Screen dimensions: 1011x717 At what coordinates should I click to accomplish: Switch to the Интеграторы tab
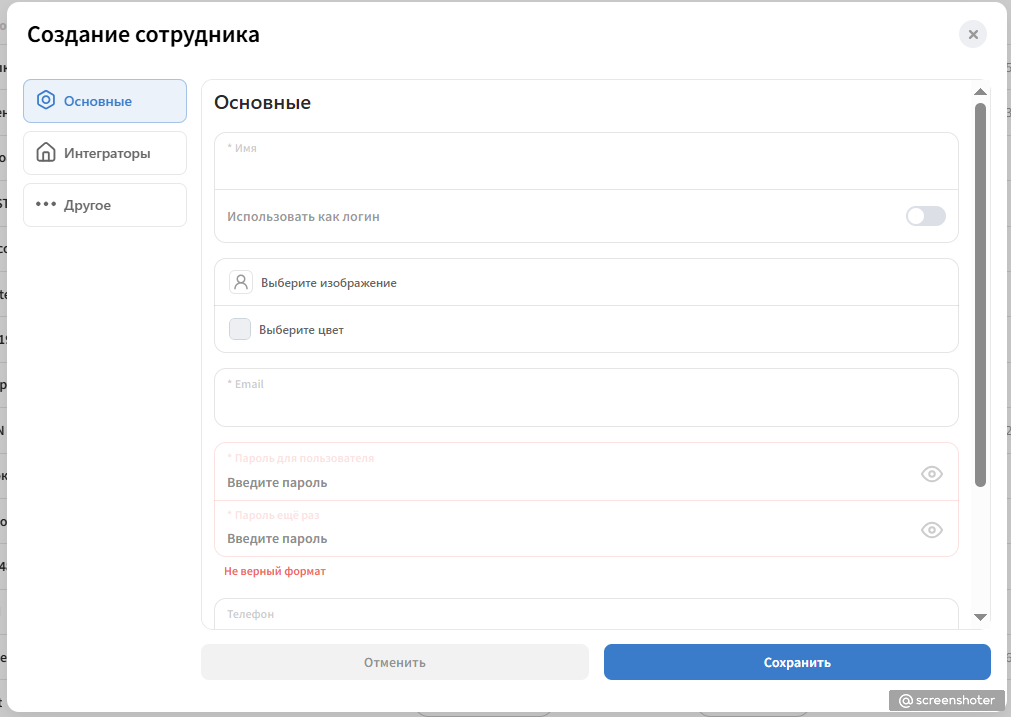(105, 153)
